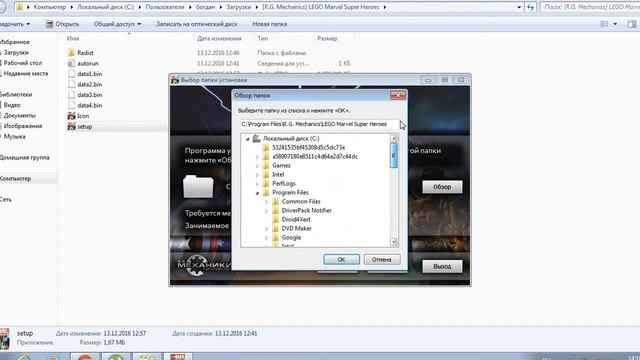The height and width of the screenshot is (360, 640).
Task: Sort files by Имя column
Action: (x=73, y=38)
